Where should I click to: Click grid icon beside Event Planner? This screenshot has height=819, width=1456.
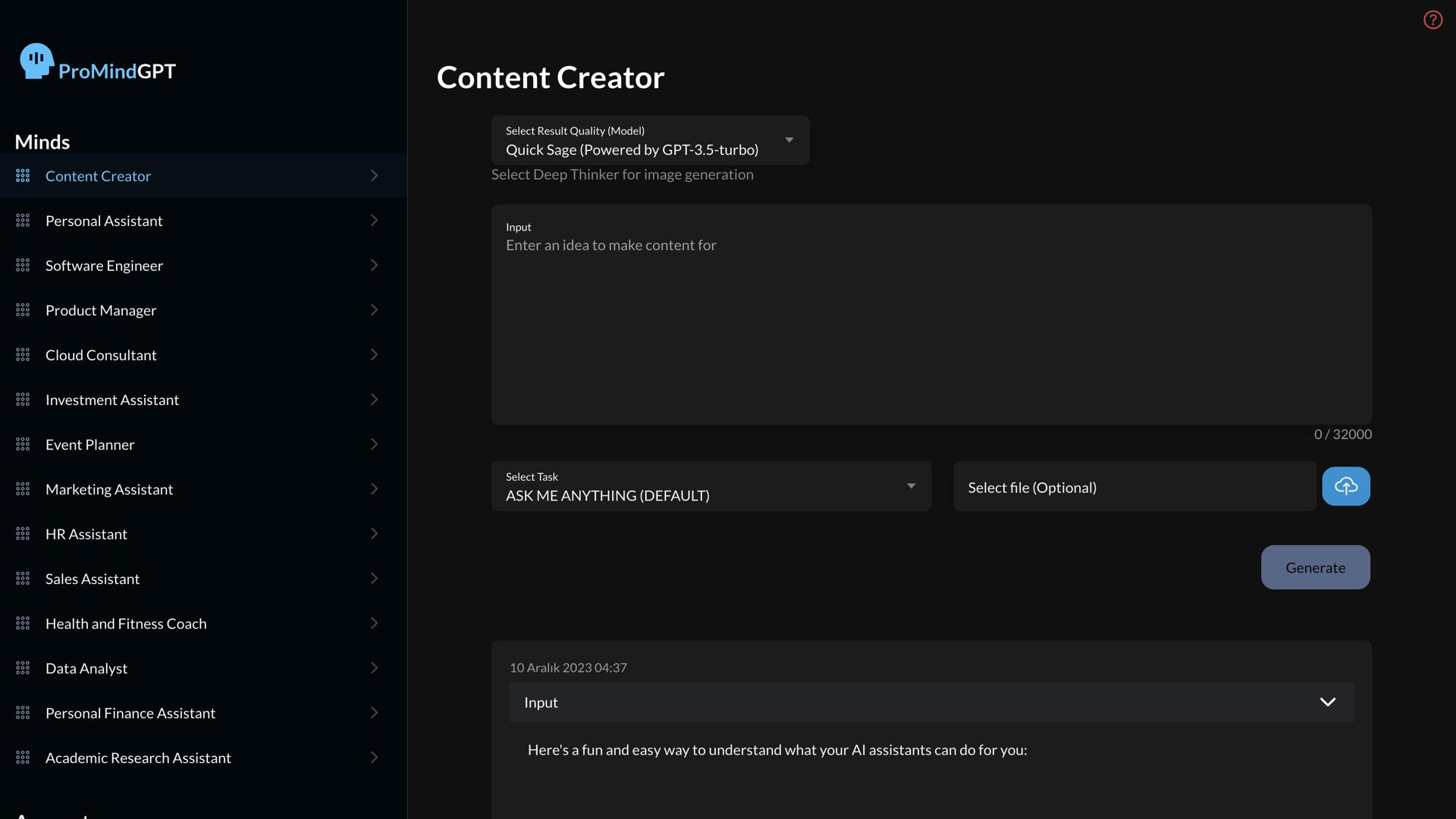(x=23, y=444)
